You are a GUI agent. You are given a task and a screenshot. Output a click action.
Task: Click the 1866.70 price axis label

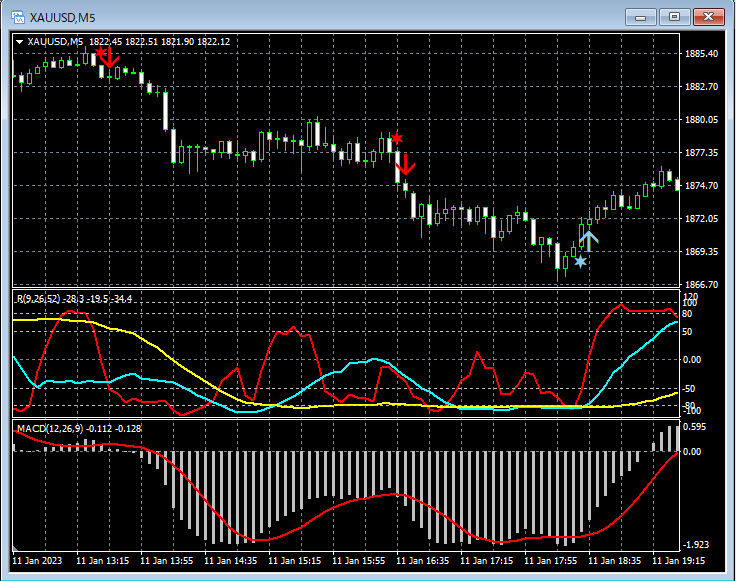[x=700, y=284]
